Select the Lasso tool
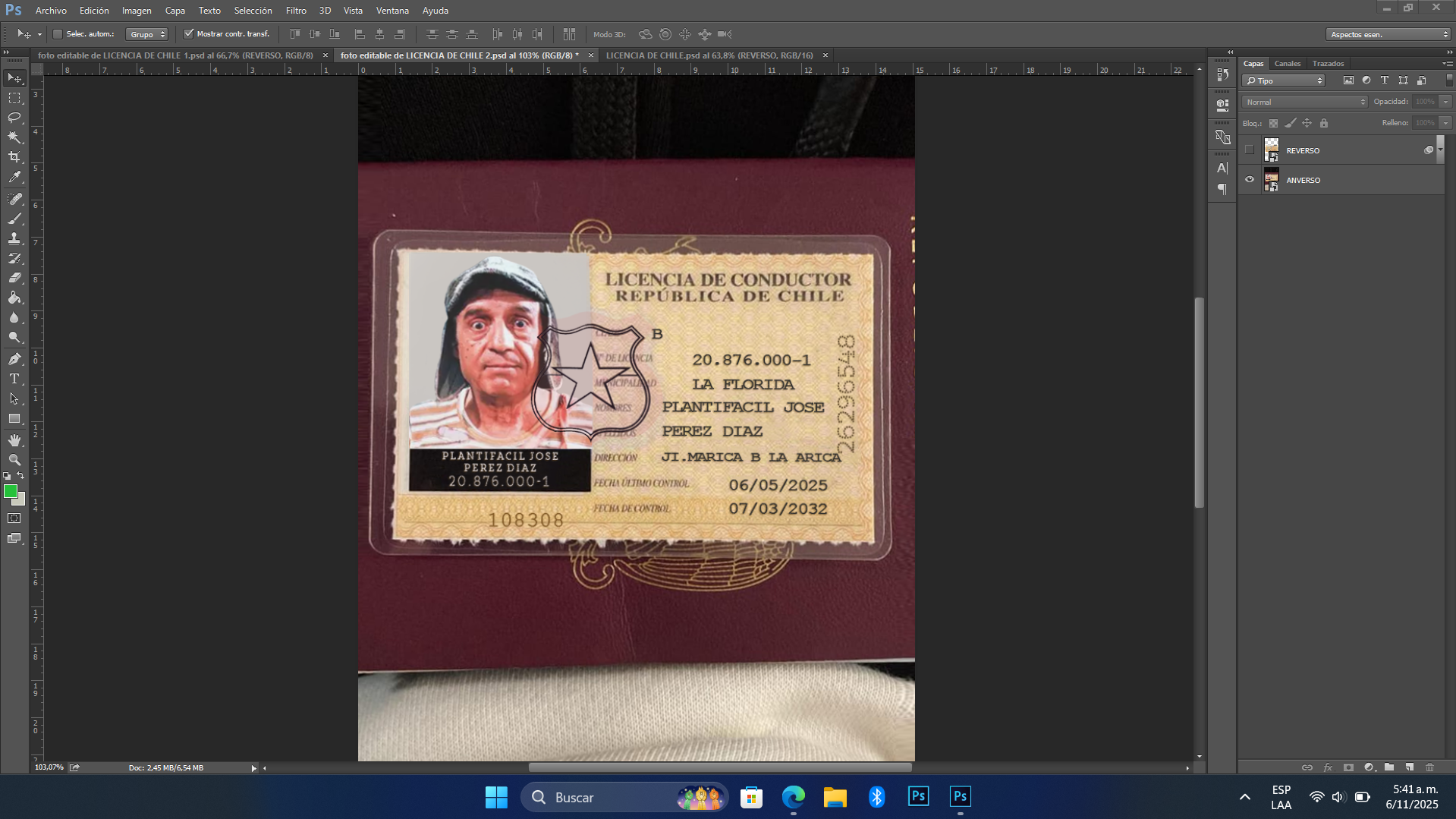This screenshot has width=1456, height=819. [13, 118]
